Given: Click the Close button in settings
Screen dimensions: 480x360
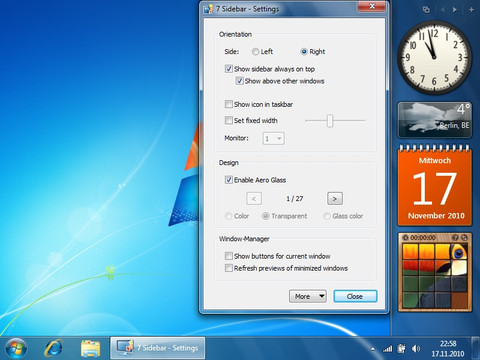Looking at the screenshot, I should tap(355, 296).
